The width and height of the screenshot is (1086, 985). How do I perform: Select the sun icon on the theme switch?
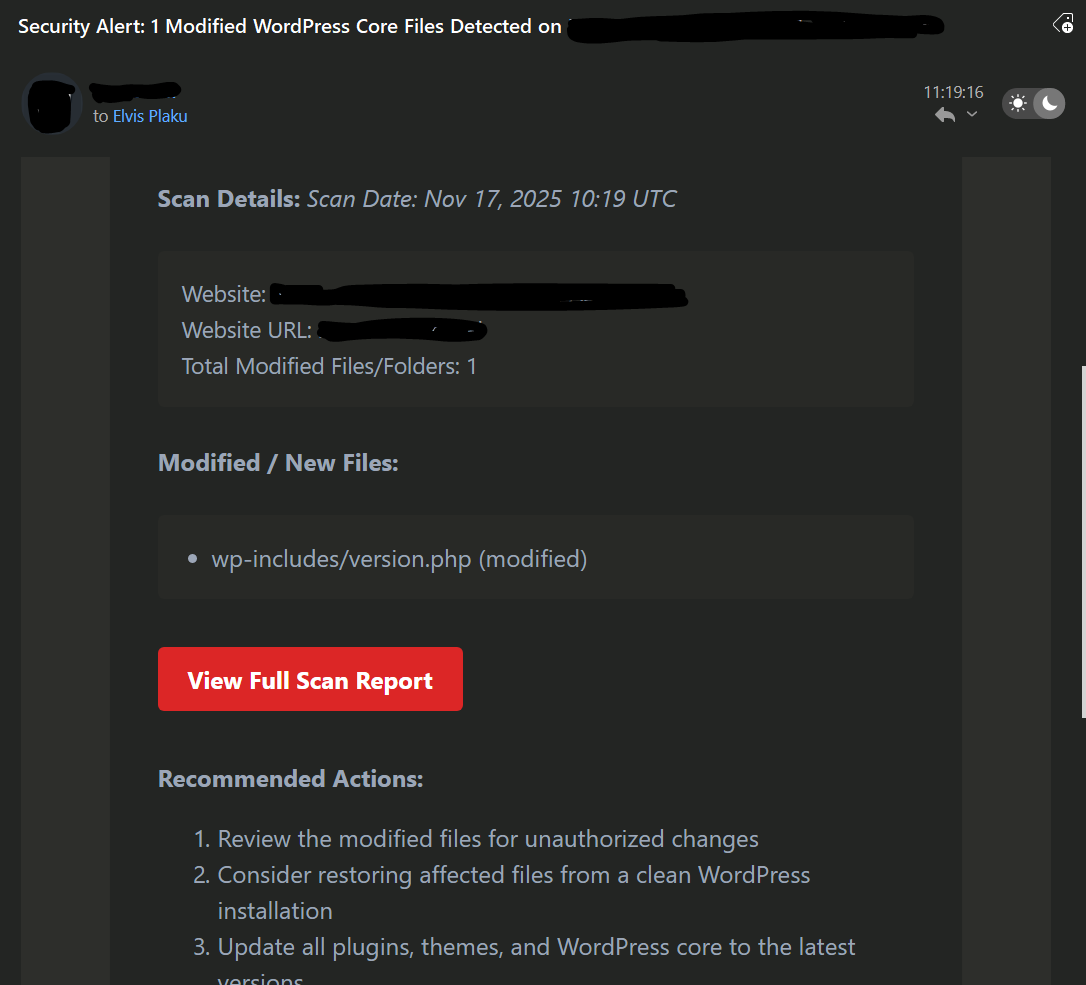coord(1017,103)
